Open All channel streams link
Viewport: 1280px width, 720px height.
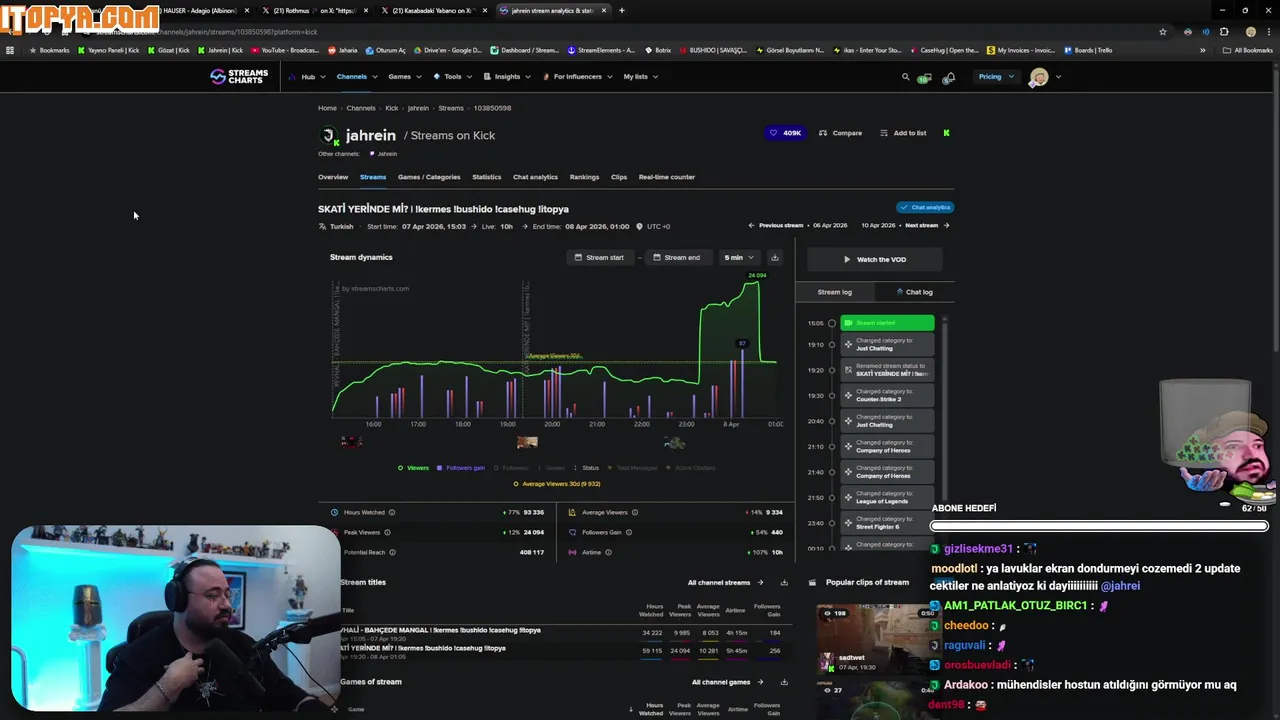pyautogui.click(x=725, y=582)
